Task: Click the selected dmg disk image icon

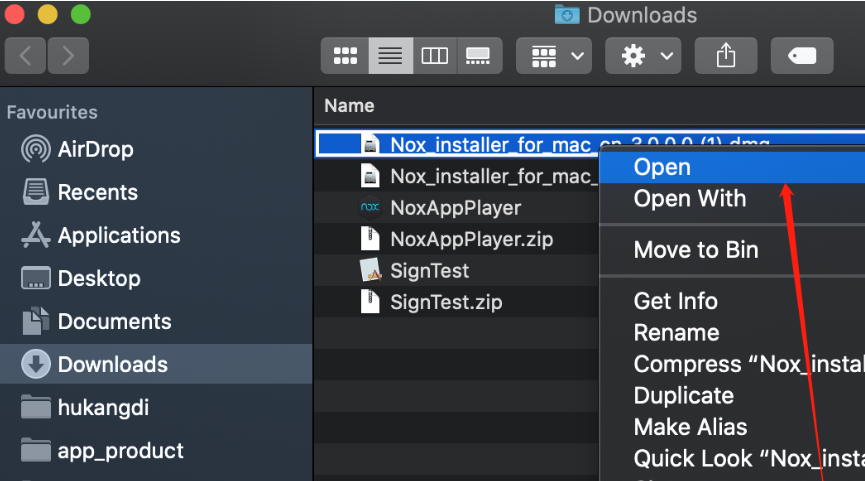Action: coord(370,145)
